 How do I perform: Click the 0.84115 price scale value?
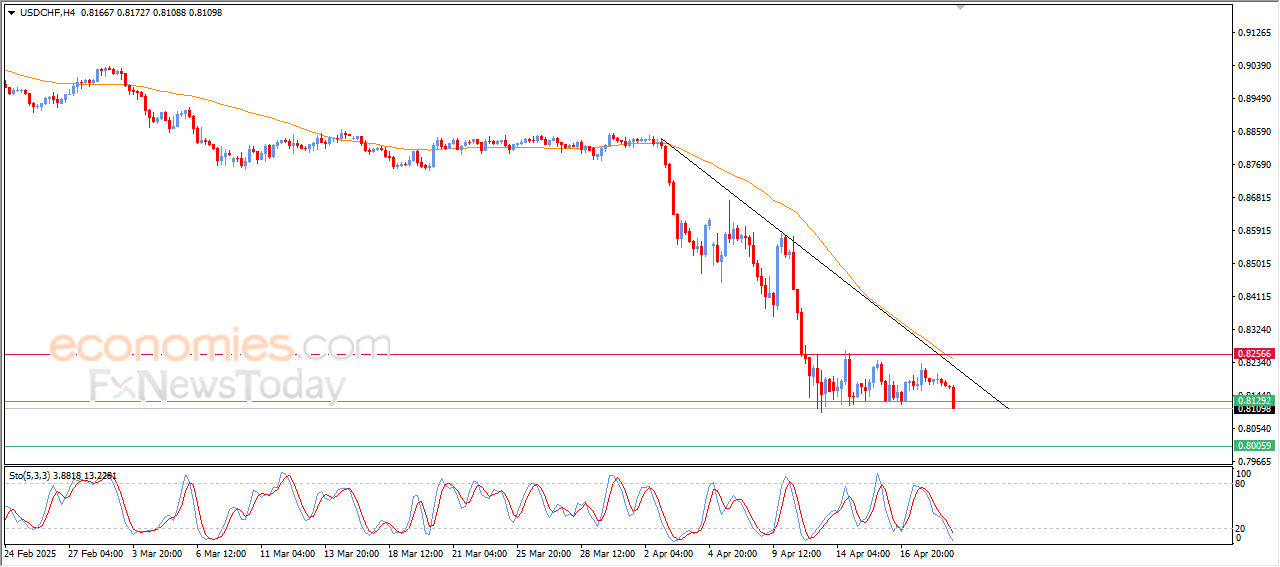point(1253,297)
